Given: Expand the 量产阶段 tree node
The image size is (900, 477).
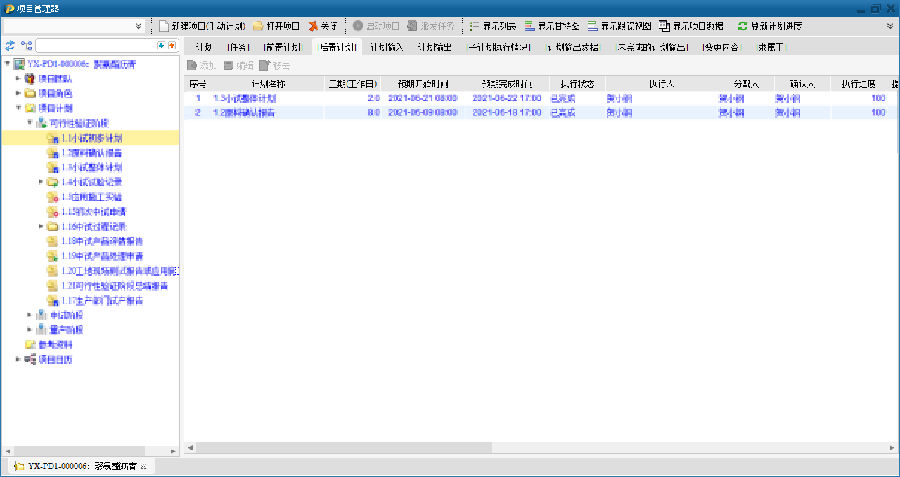Looking at the screenshot, I should (x=30, y=330).
